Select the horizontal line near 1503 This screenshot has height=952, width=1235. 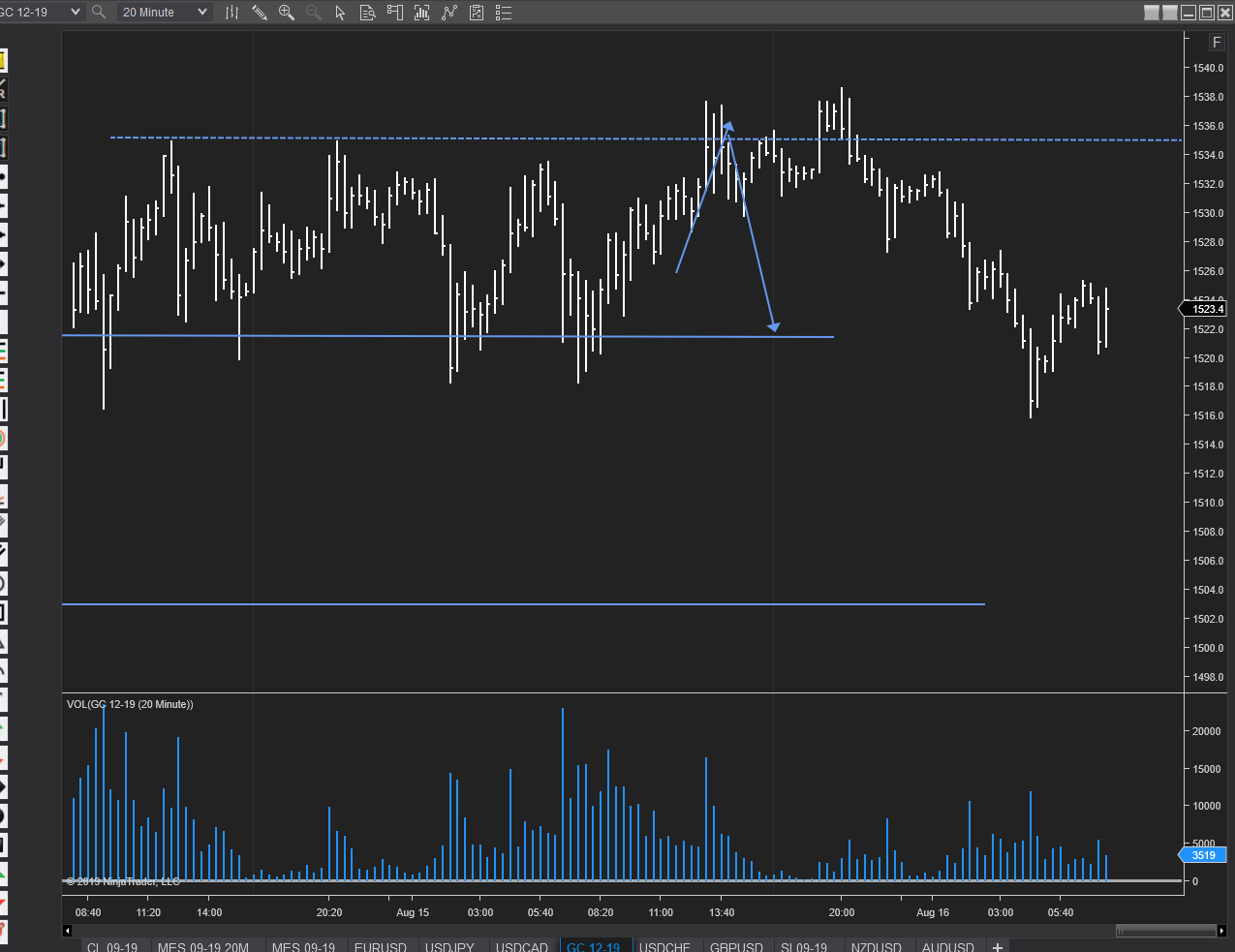[x=523, y=604]
